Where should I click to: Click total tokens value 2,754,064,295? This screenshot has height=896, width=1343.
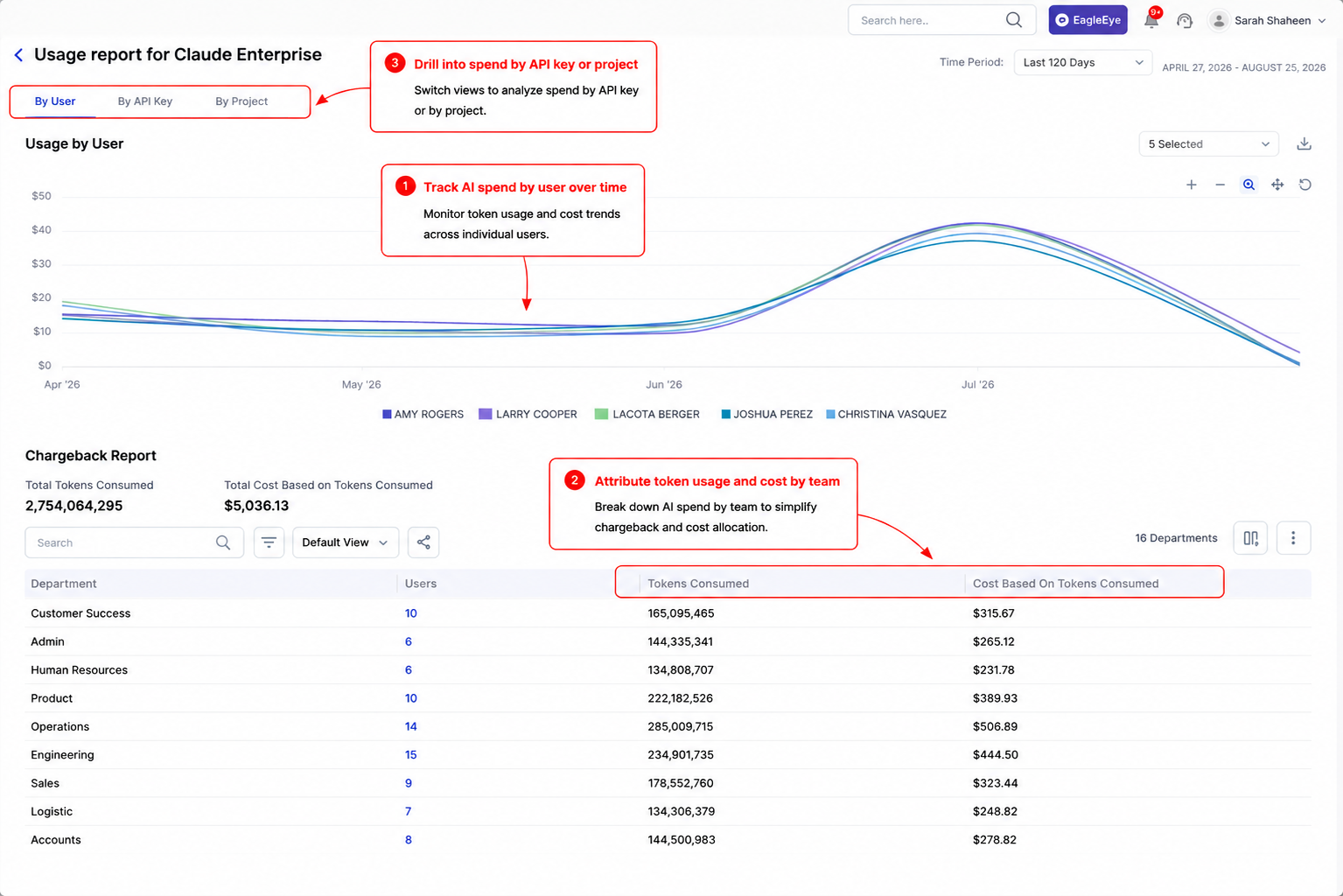coord(74,506)
